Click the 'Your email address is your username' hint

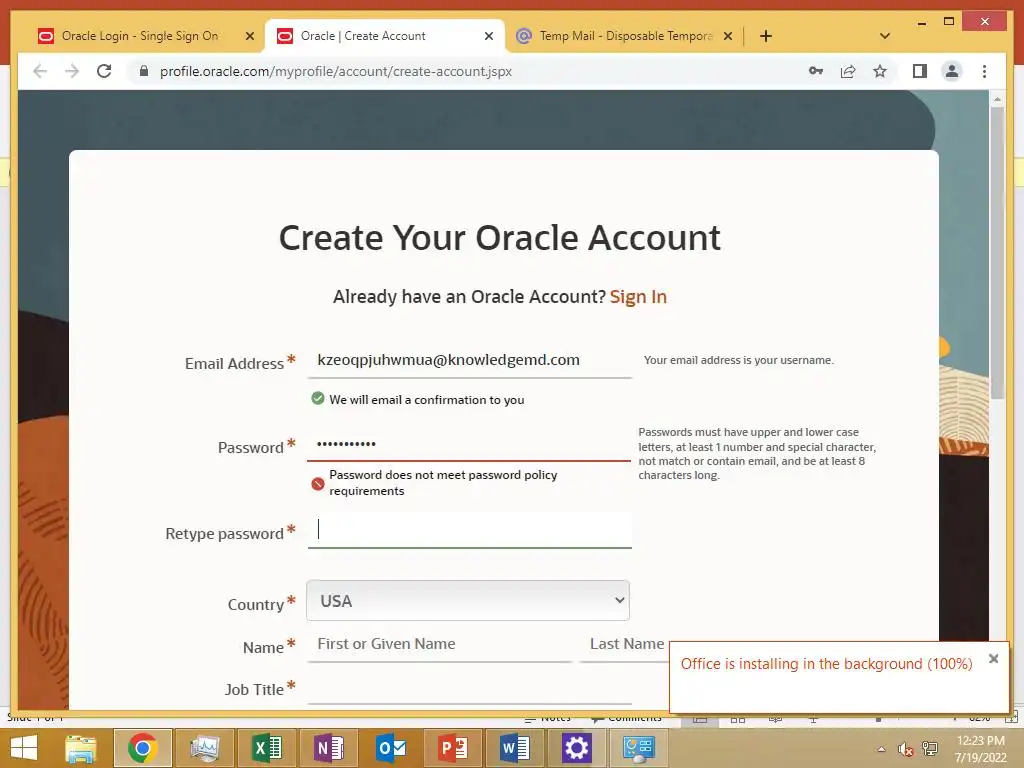point(739,360)
